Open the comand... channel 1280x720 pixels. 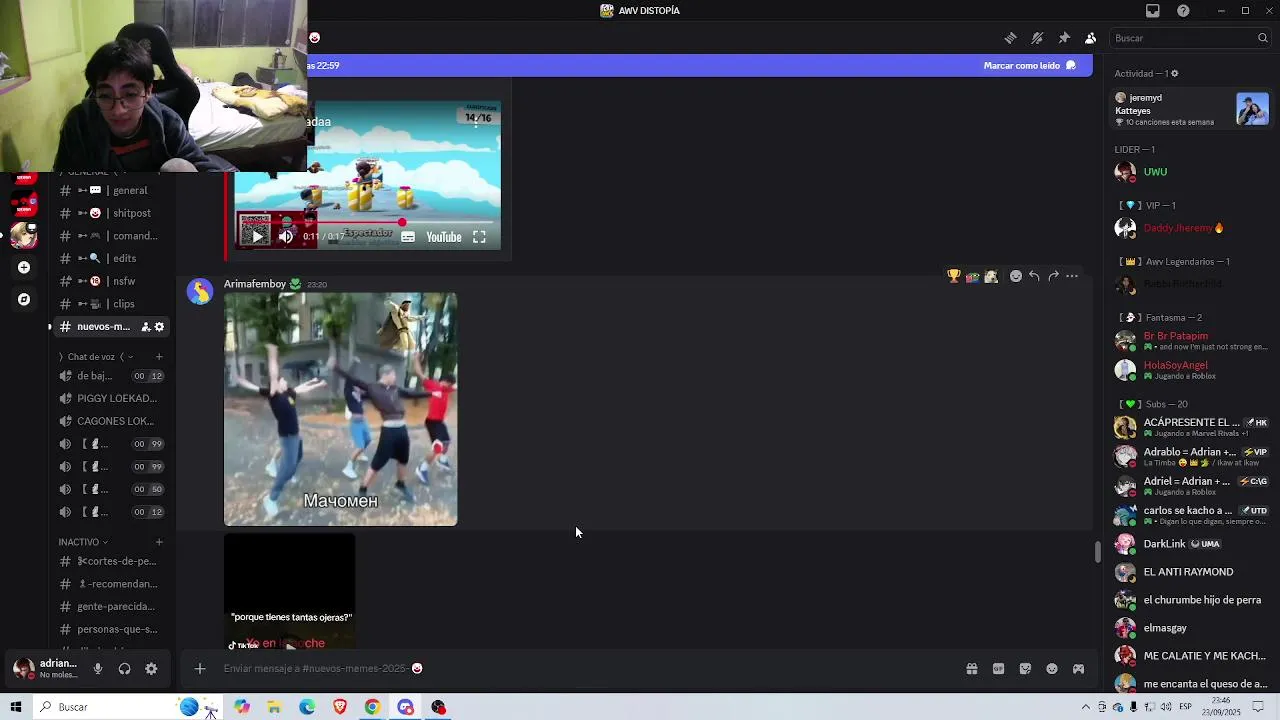coord(112,236)
